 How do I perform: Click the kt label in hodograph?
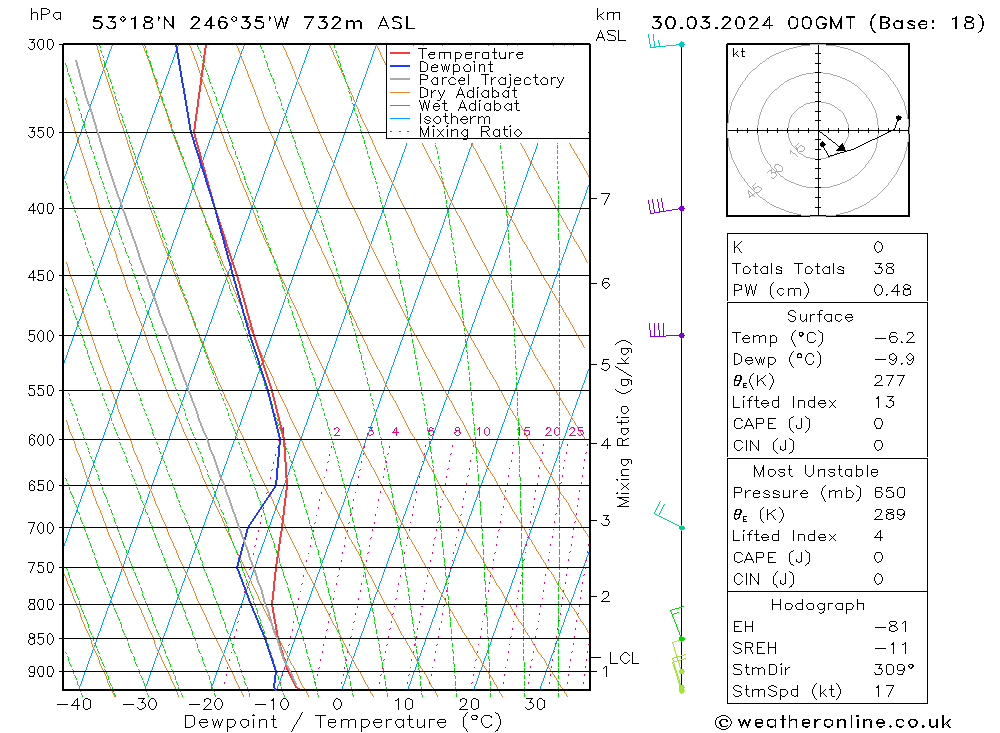(x=739, y=53)
